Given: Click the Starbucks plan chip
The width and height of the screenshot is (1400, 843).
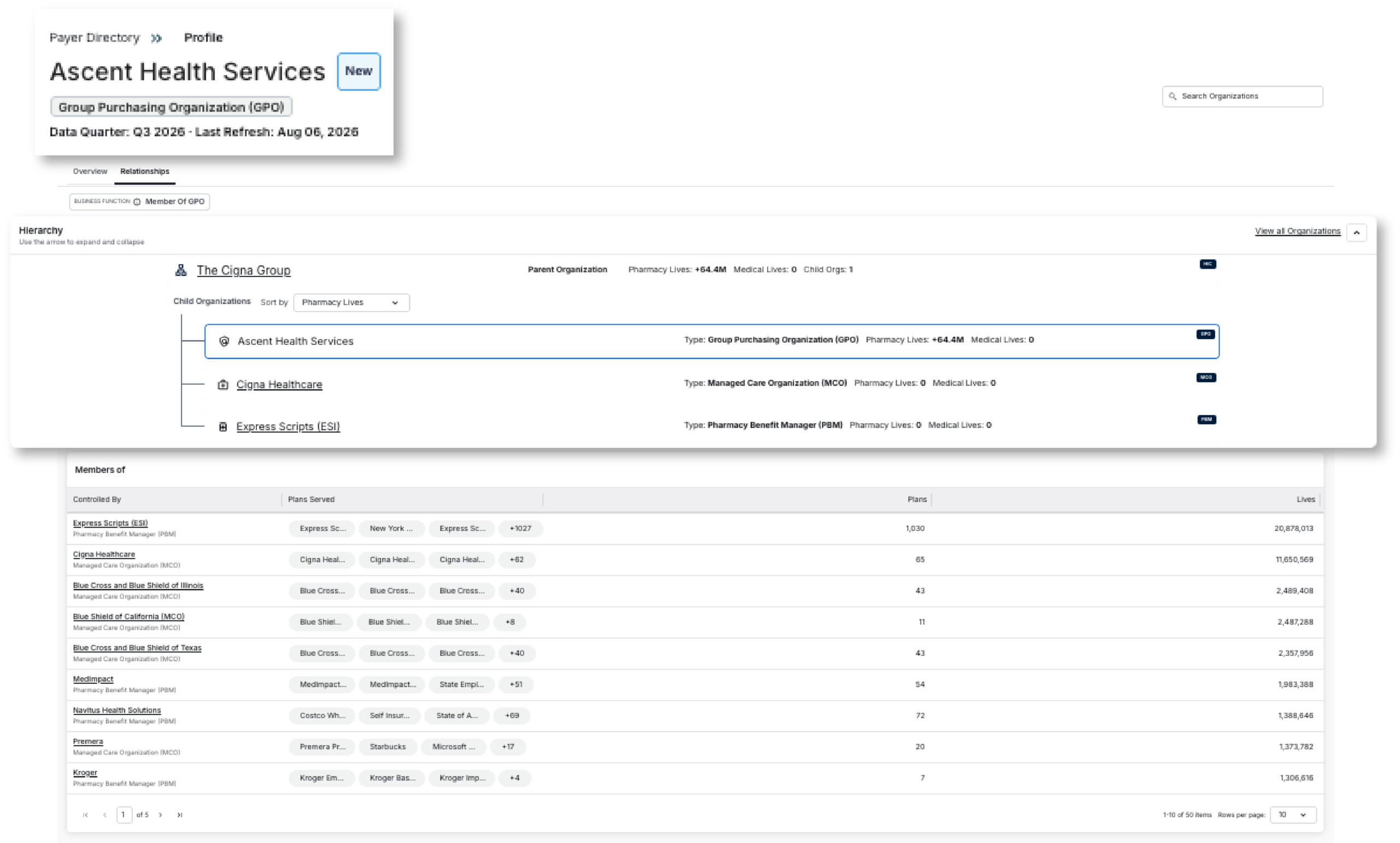Looking at the screenshot, I should (x=388, y=747).
